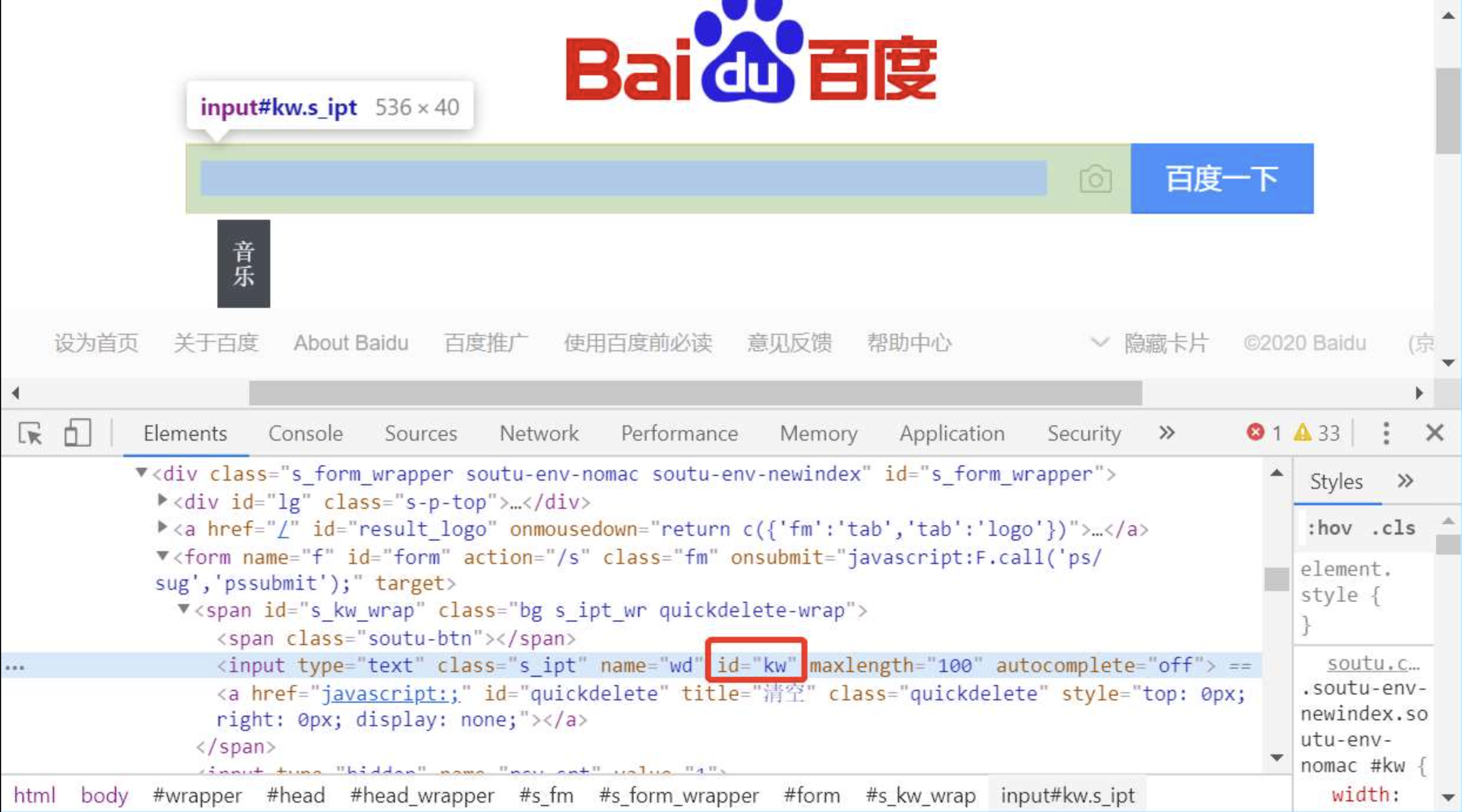
Task: Click the Application panel tab
Action: 952,433
